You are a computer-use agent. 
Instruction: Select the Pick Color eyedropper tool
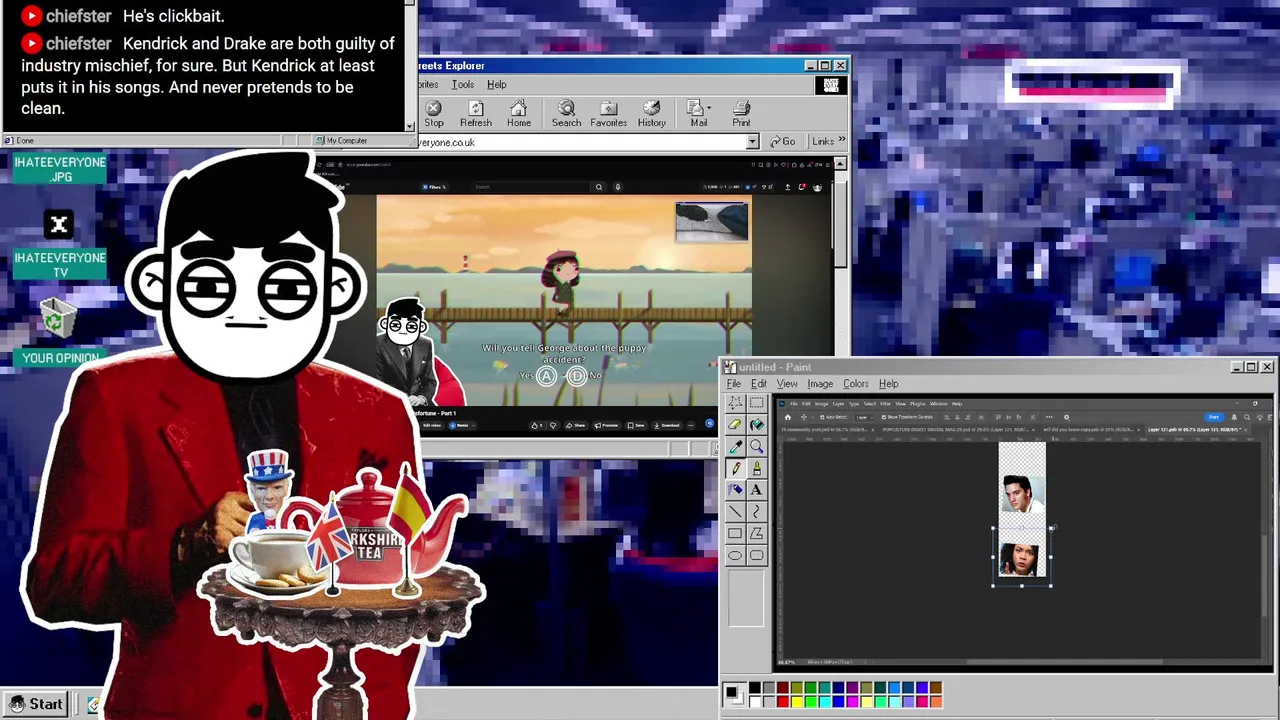click(735, 447)
